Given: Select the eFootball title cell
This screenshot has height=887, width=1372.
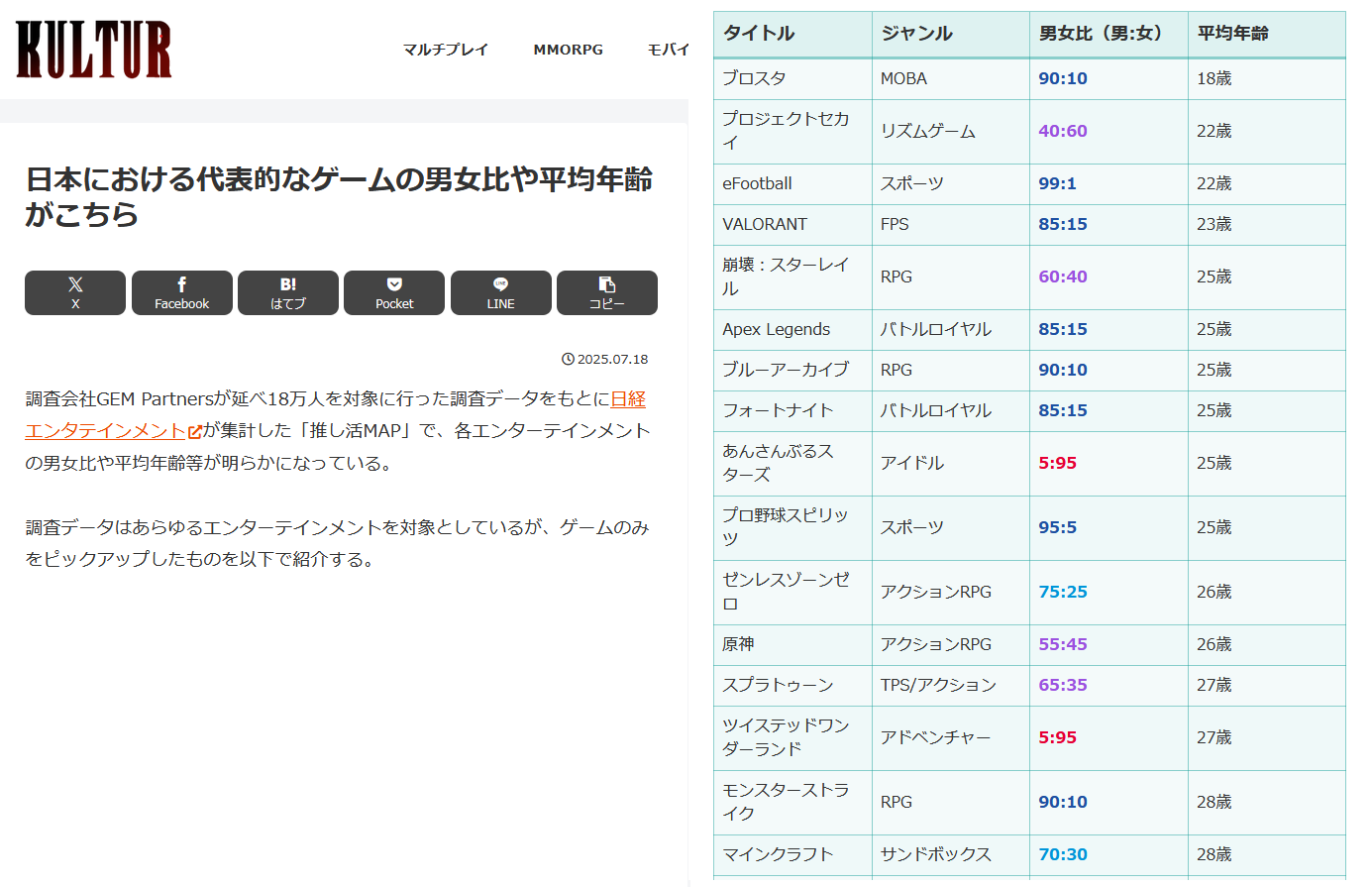Looking at the screenshot, I should [x=792, y=183].
